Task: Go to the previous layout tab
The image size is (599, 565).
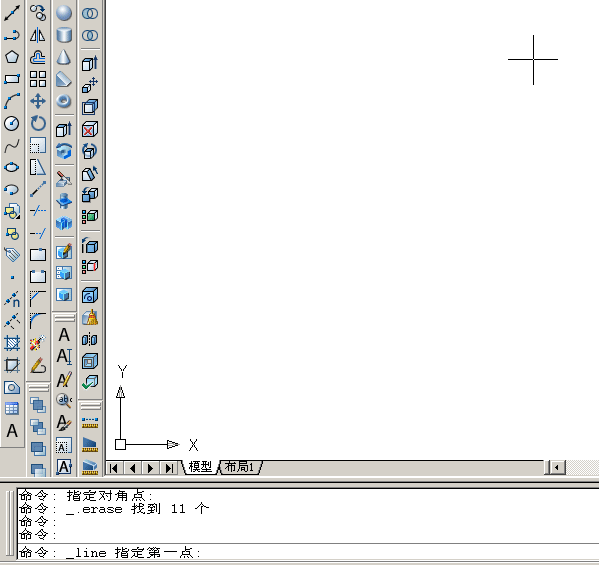Action: (132, 468)
